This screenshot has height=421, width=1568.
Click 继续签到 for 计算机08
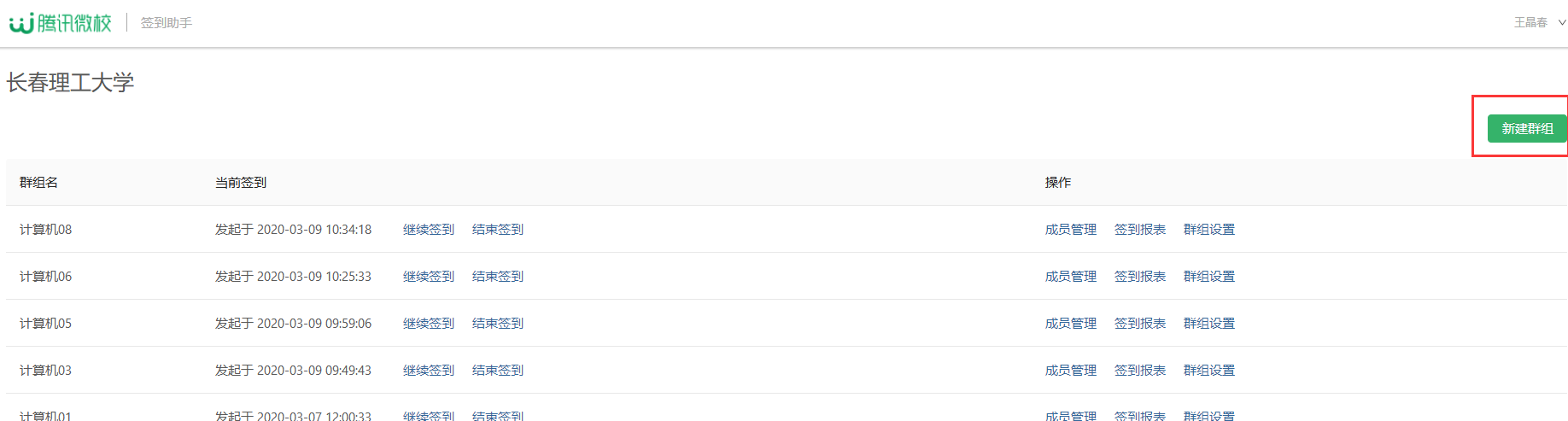point(429,230)
